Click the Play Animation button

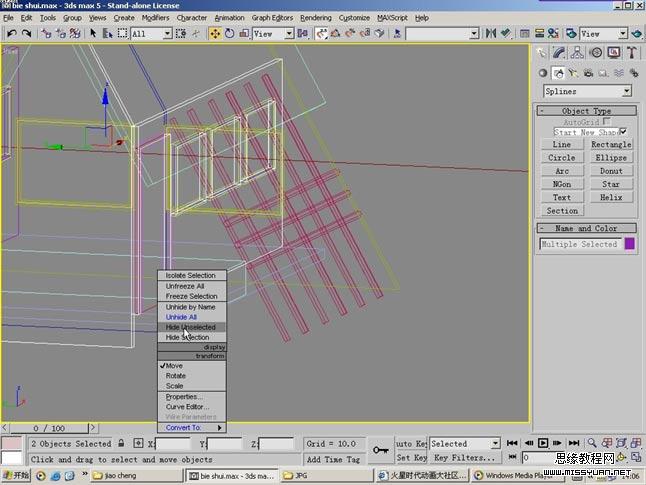point(543,443)
